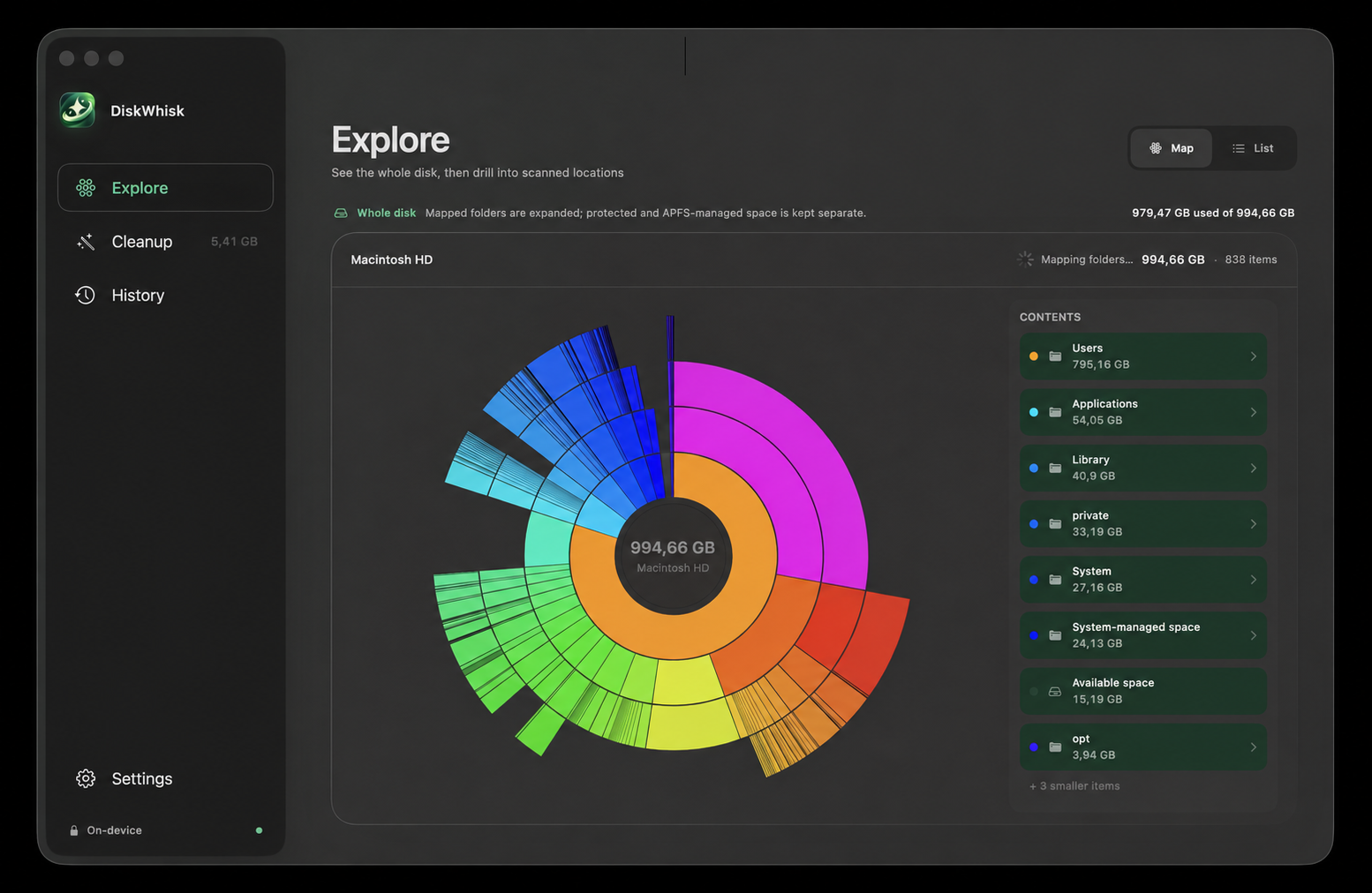
Task: Click the Available space drive icon
Action: 1055,691
